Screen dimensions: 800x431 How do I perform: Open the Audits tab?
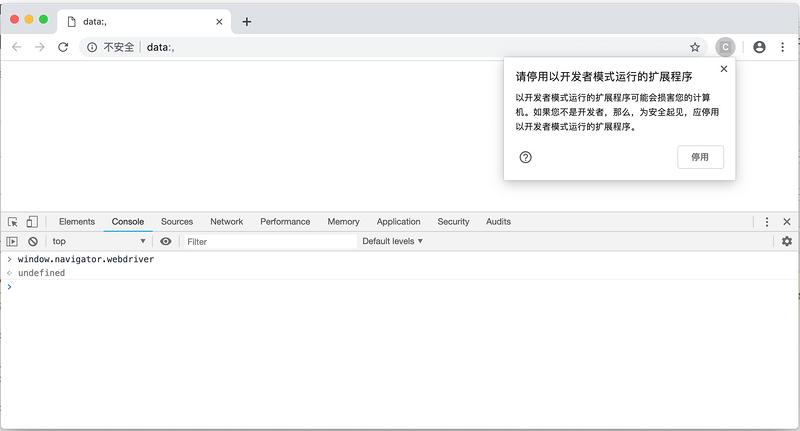click(x=498, y=222)
